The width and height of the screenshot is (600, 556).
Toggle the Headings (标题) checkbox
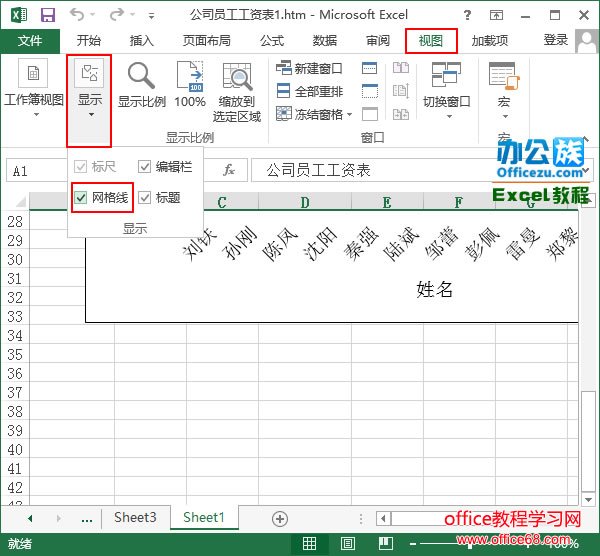pos(145,198)
